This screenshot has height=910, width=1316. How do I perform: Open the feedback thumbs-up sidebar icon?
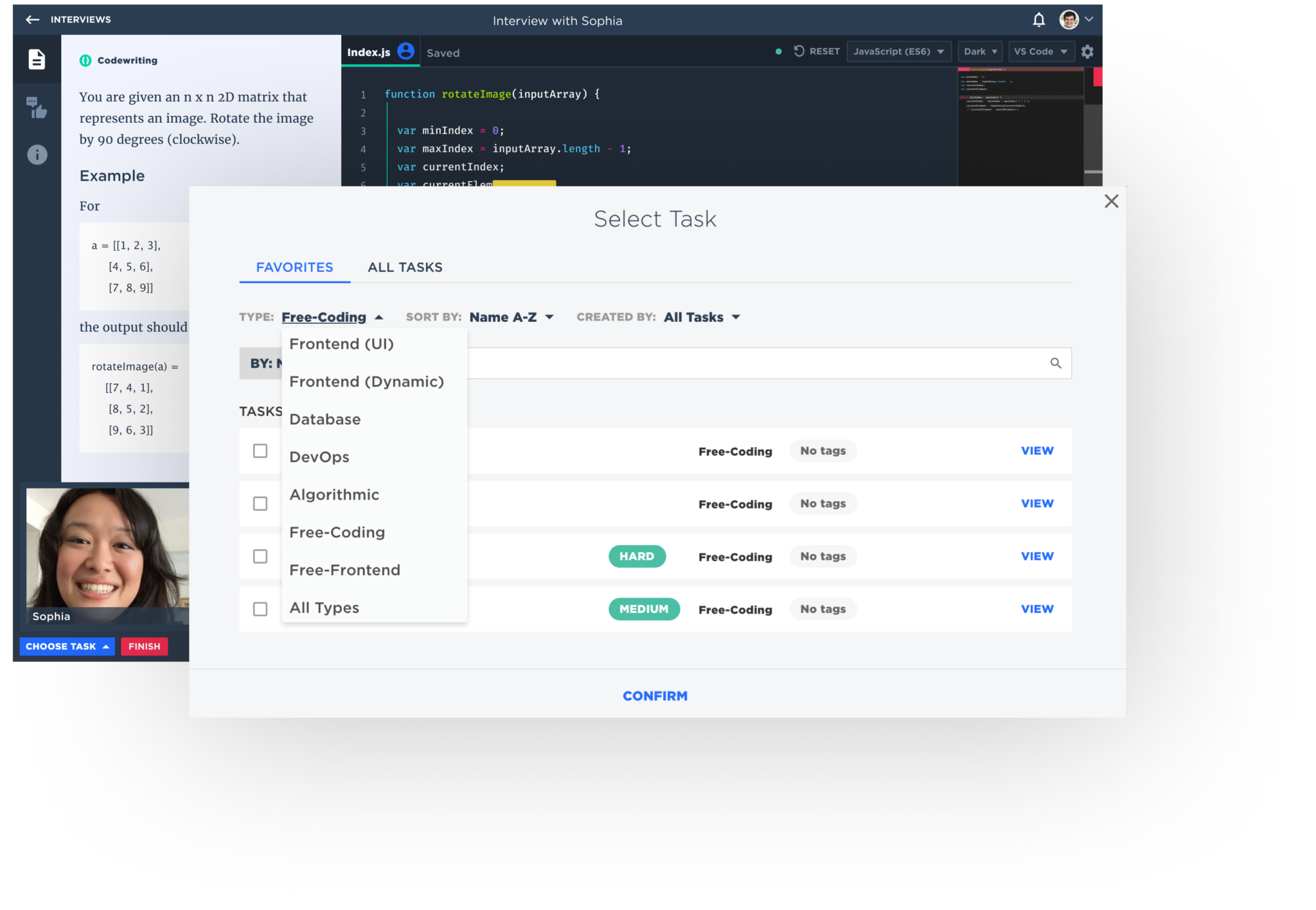pyautogui.click(x=37, y=107)
